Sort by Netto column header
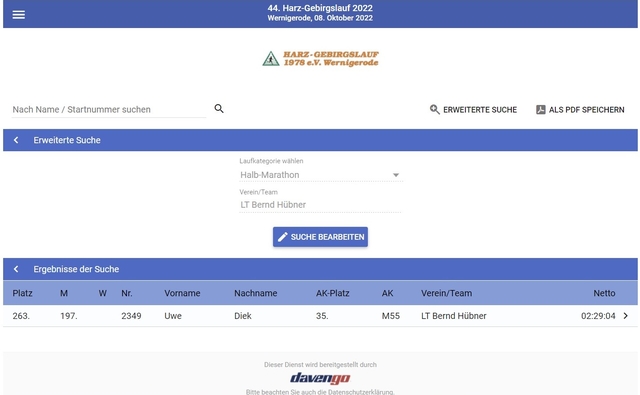 pos(604,293)
